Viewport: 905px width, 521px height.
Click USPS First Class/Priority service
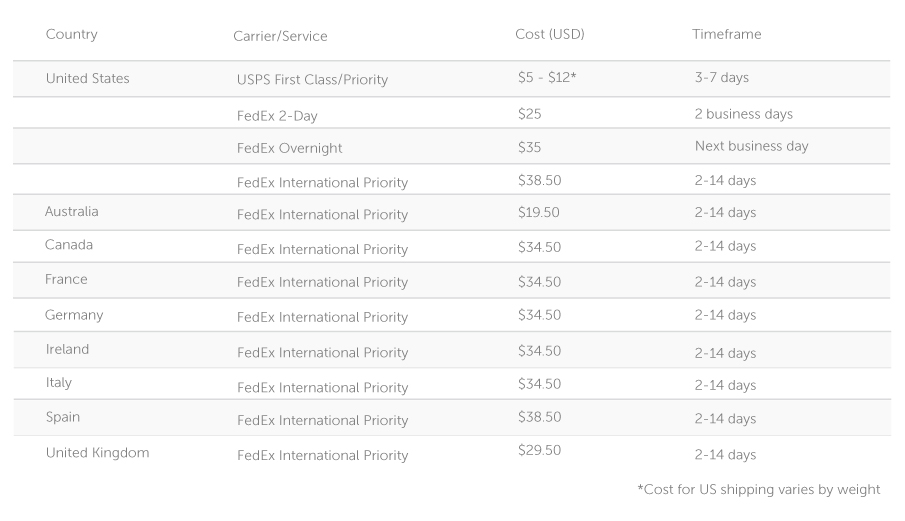(x=312, y=80)
